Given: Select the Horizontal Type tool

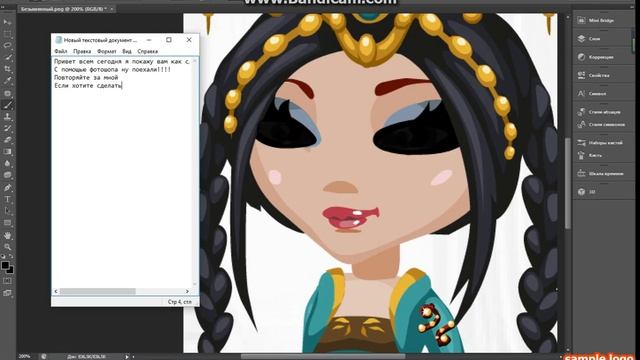Looking at the screenshot, I should click(7, 200).
